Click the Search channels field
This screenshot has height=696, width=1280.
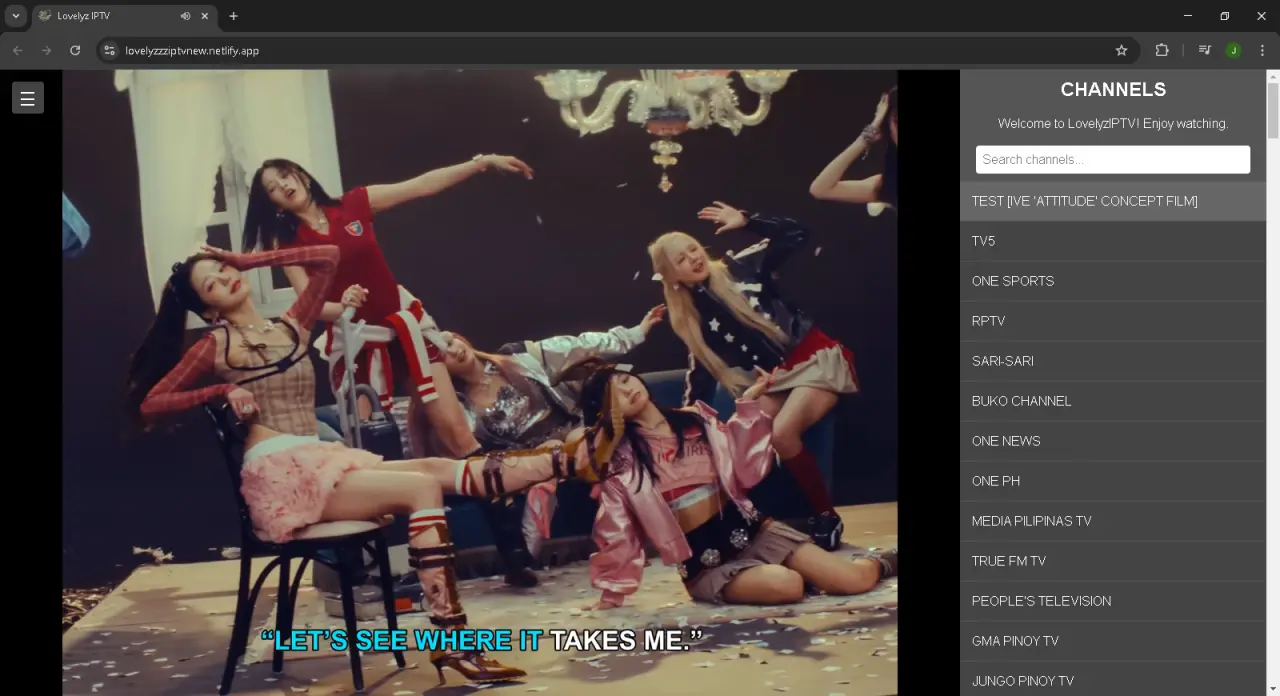[1113, 159]
